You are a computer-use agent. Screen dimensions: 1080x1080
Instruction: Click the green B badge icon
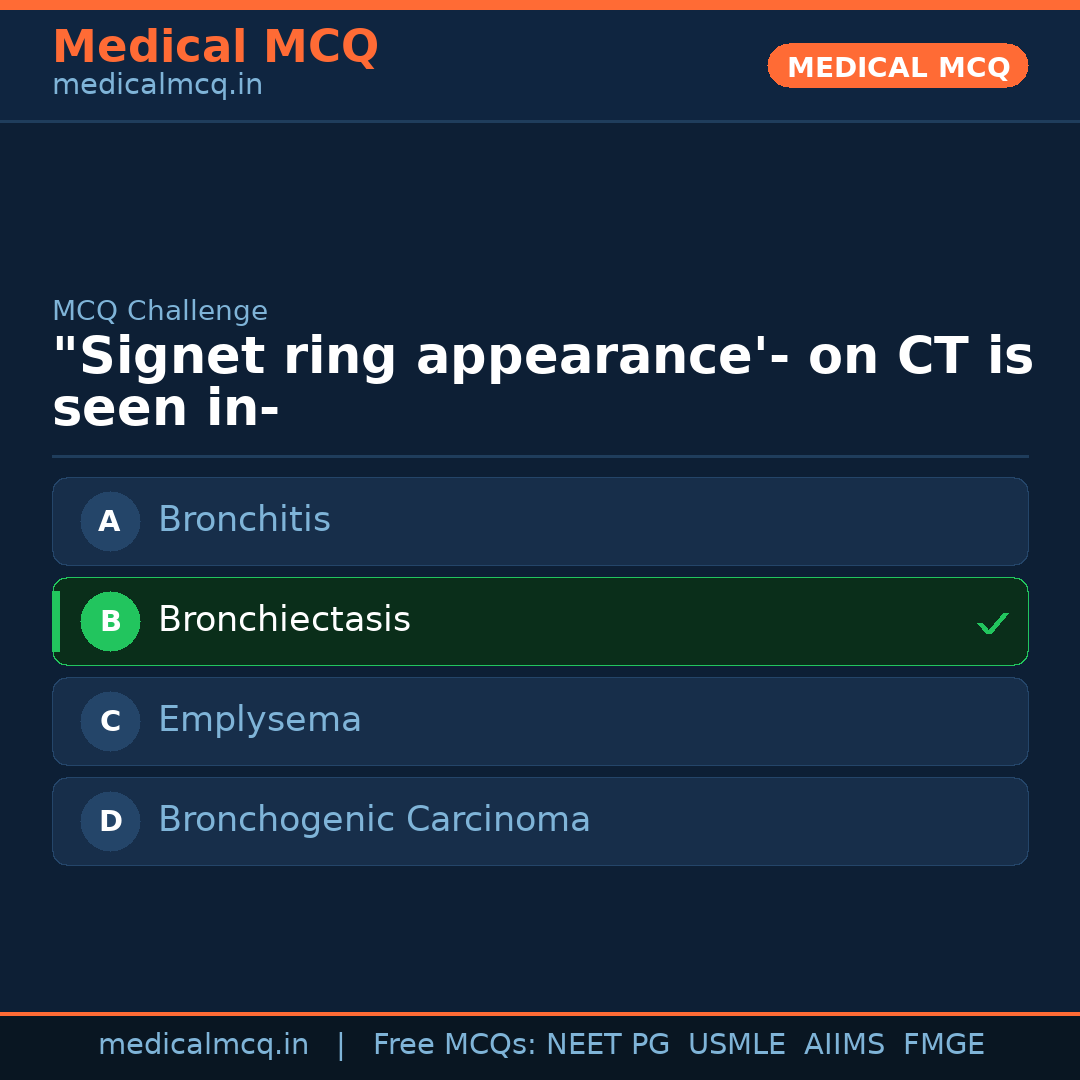pos(110,621)
